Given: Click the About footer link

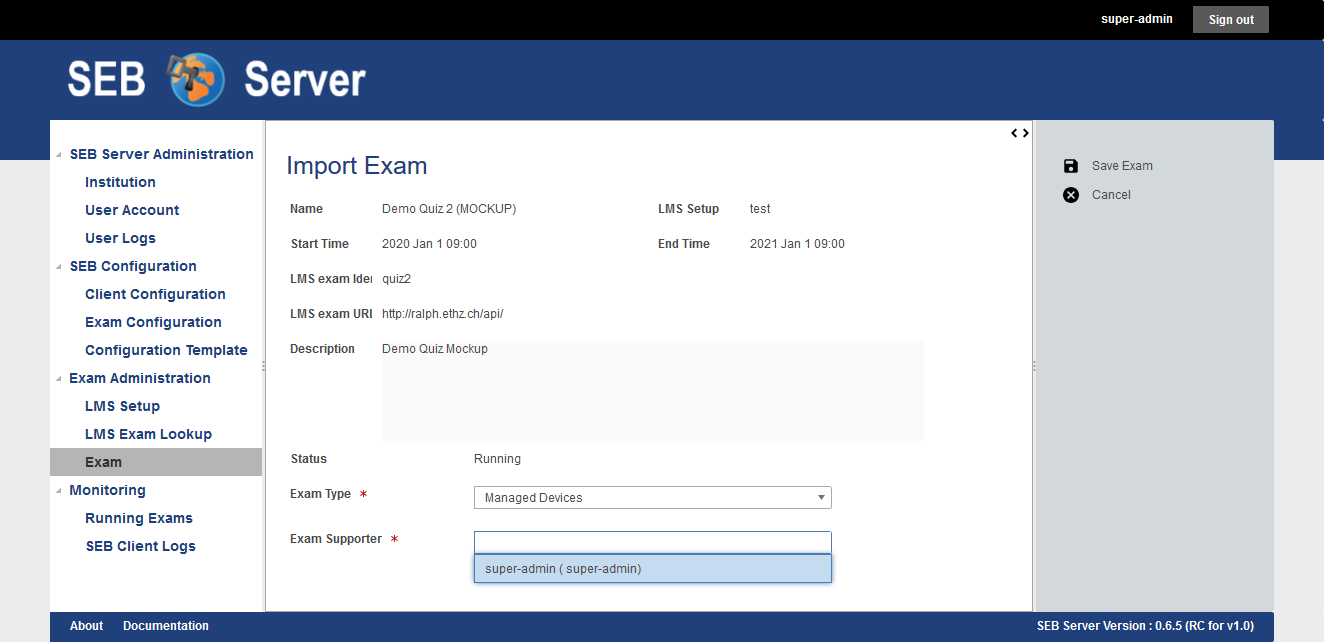Looking at the screenshot, I should (x=86, y=626).
